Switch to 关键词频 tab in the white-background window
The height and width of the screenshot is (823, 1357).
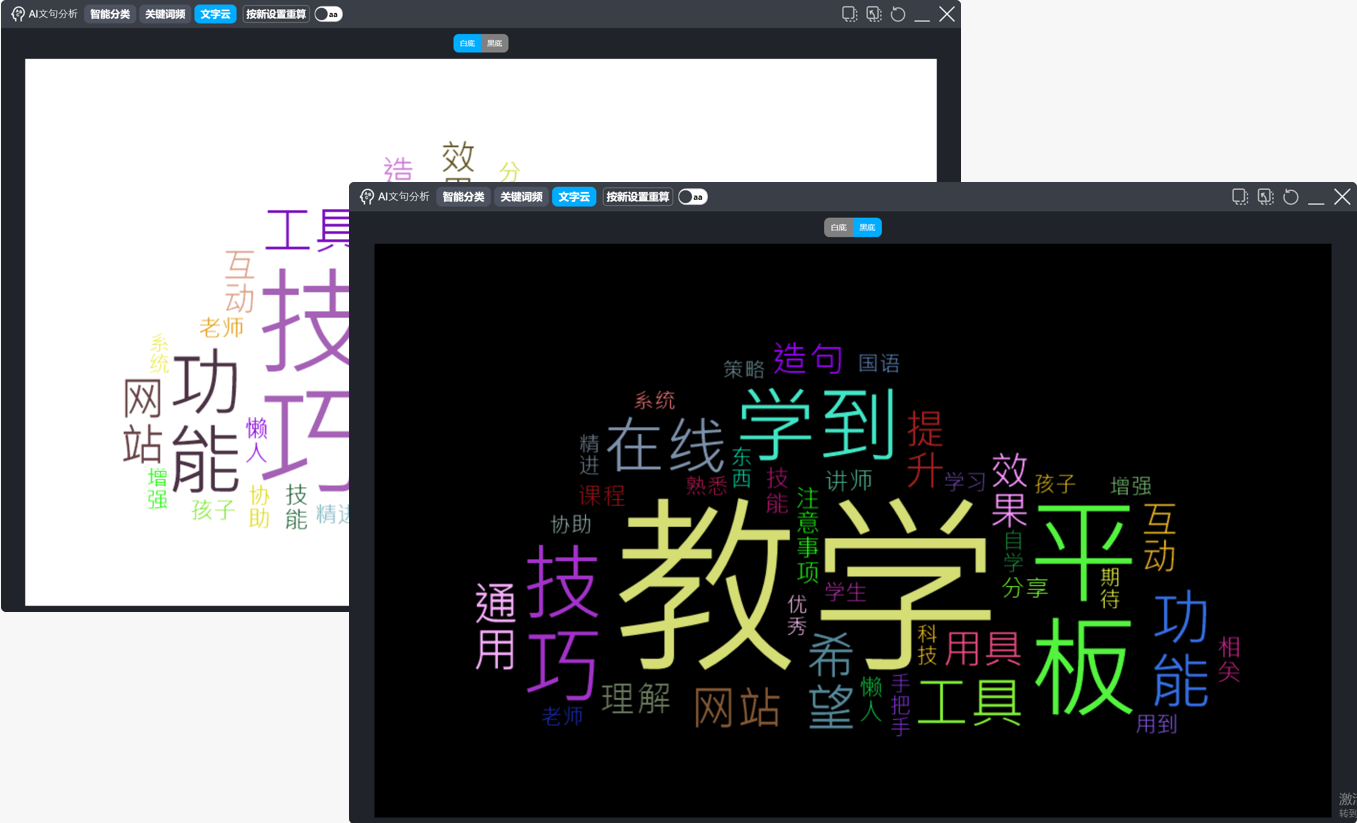point(165,14)
